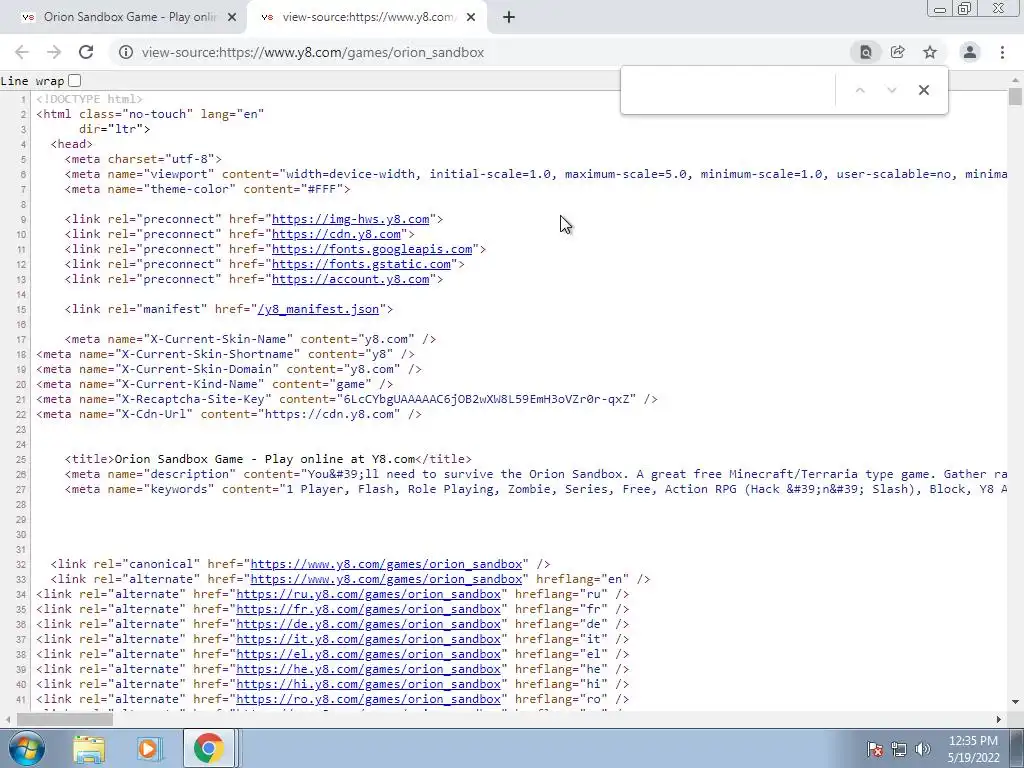
Task: Bookmark this tab with the star
Action: click(930, 52)
